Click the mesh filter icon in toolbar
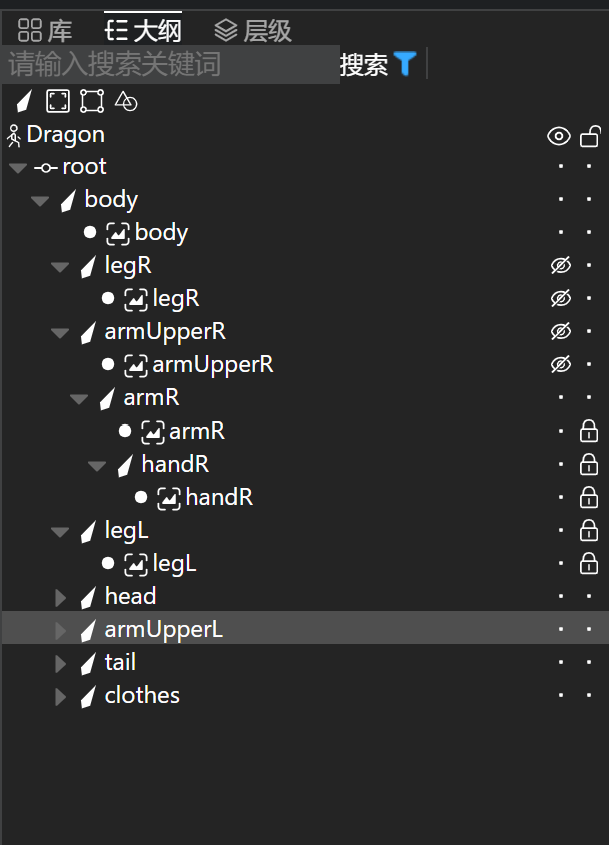 [92, 101]
